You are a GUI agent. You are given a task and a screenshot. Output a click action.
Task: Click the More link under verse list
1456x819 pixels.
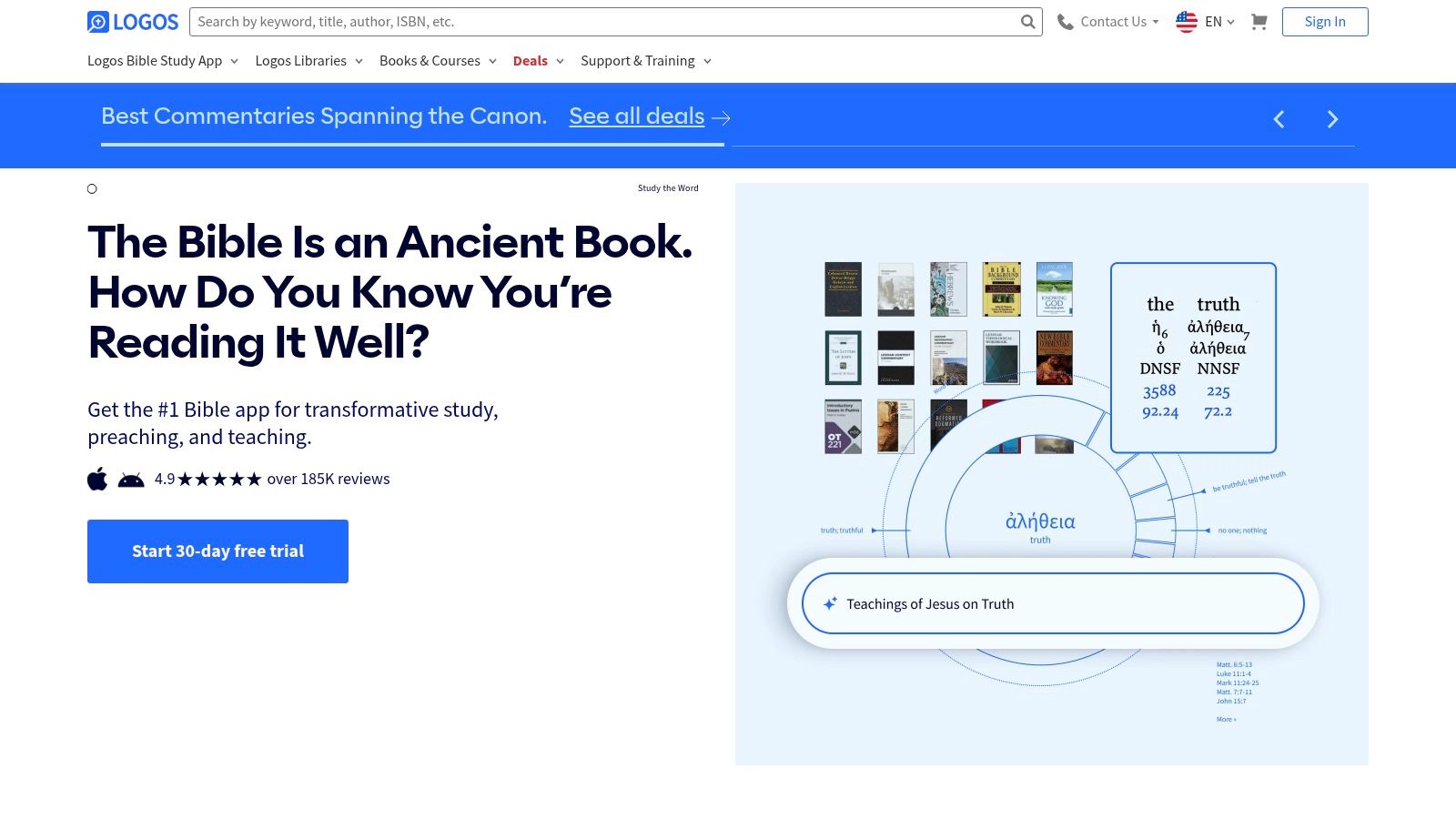tap(1226, 719)
